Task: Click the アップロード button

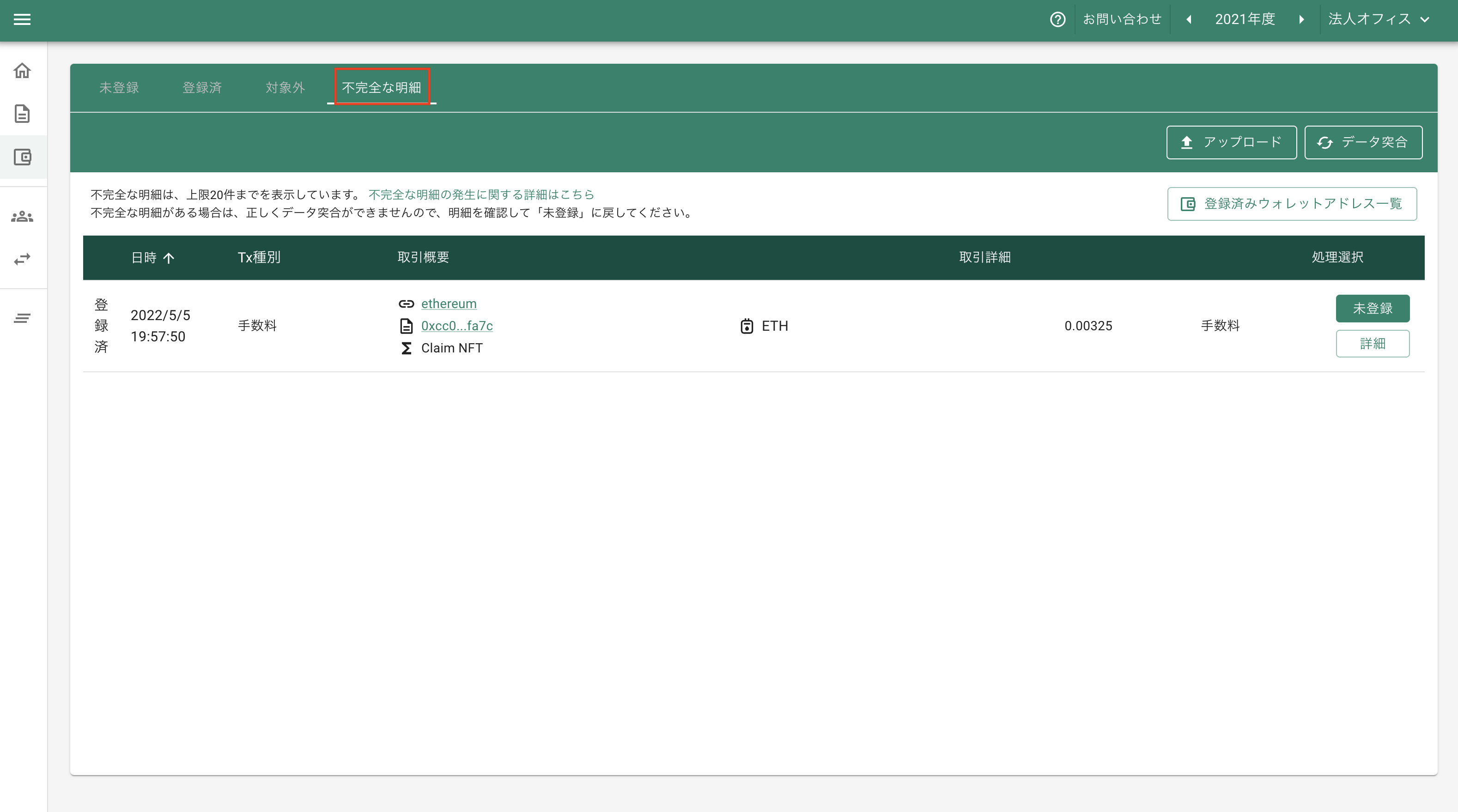Action: pyautogui.click(x=1231, y=142)
